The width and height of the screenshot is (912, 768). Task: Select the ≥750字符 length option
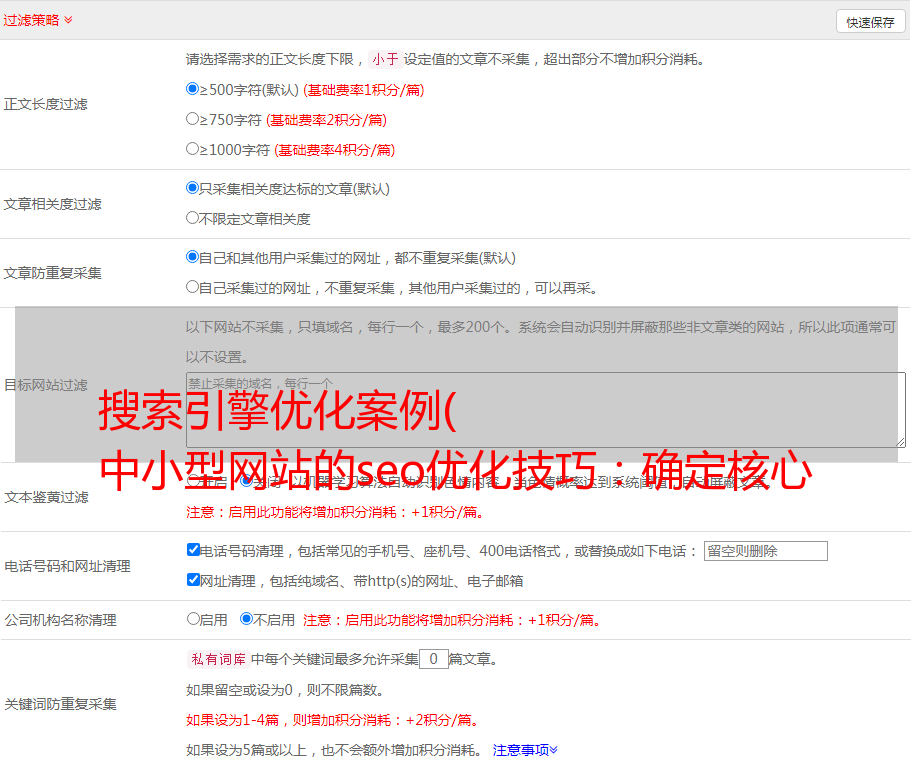193,119
